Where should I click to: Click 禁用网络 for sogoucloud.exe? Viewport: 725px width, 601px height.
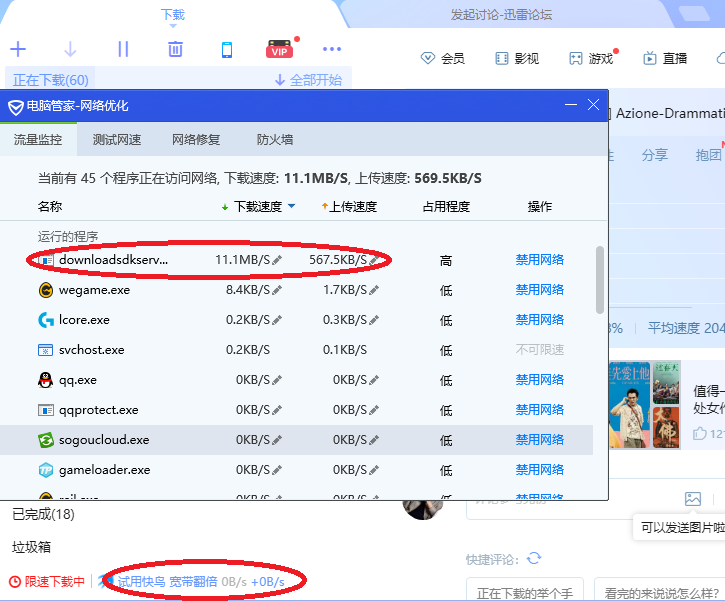point(539,440)
